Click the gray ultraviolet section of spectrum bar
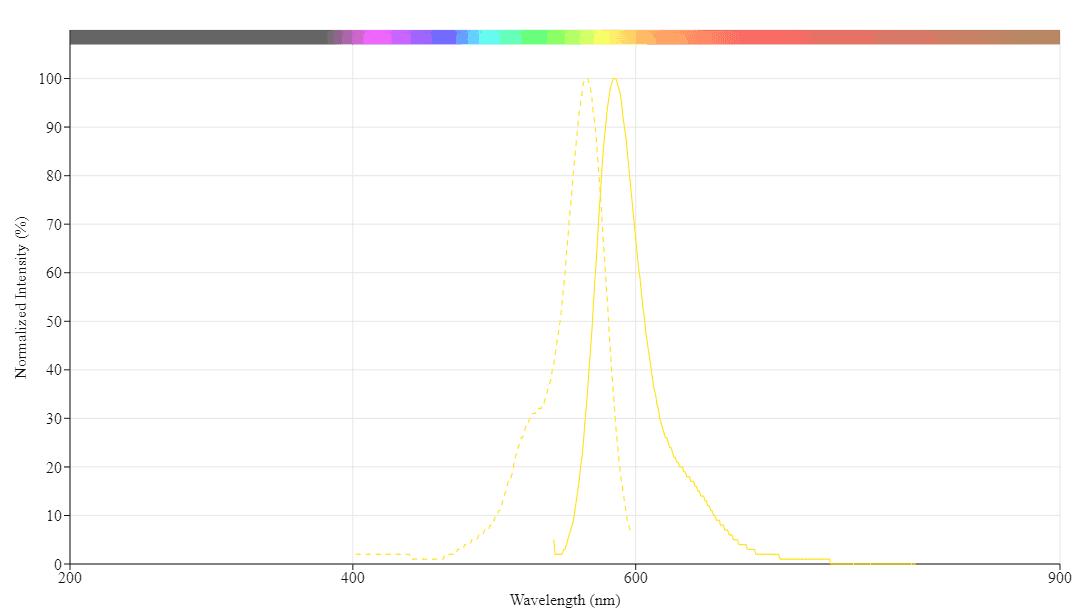 [x=200, y=37]
